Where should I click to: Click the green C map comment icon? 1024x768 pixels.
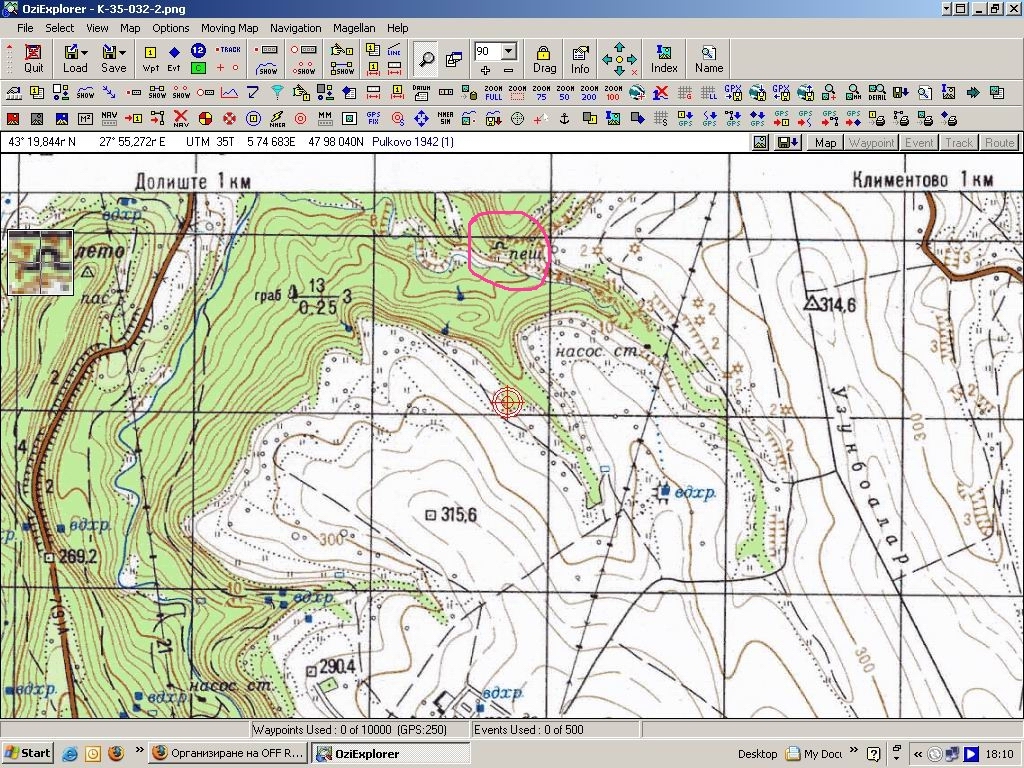tap(199, 67)
